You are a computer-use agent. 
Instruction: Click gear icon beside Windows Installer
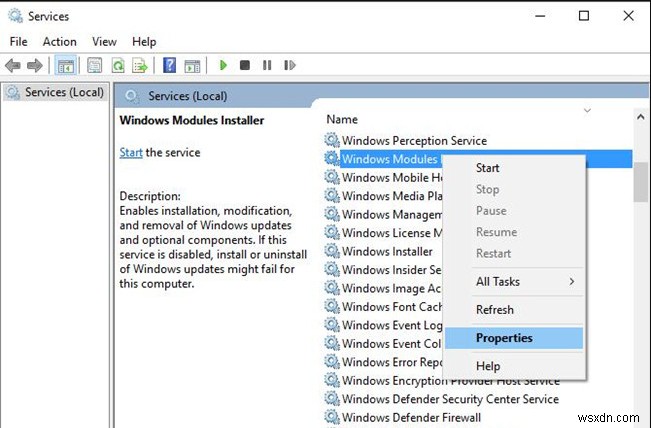332,251
